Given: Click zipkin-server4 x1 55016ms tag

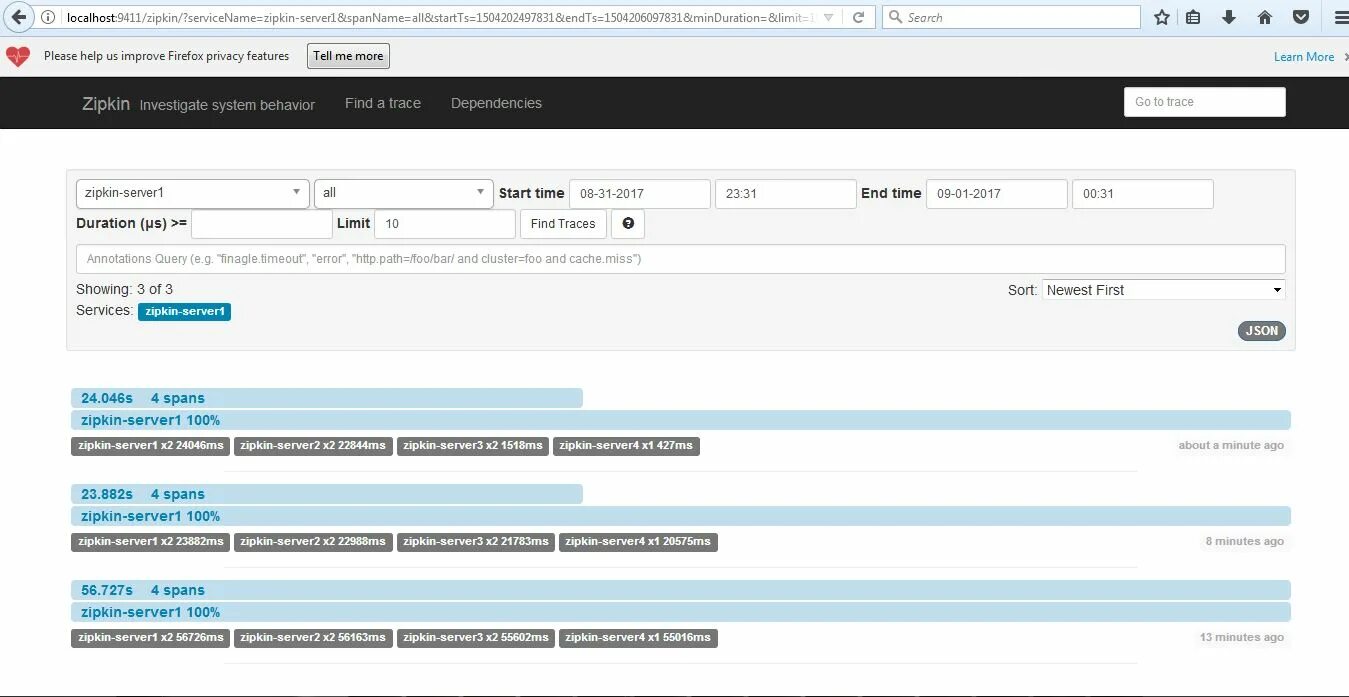Looking at the screenshot, I should pyautogui.click(x=638, y=638).
